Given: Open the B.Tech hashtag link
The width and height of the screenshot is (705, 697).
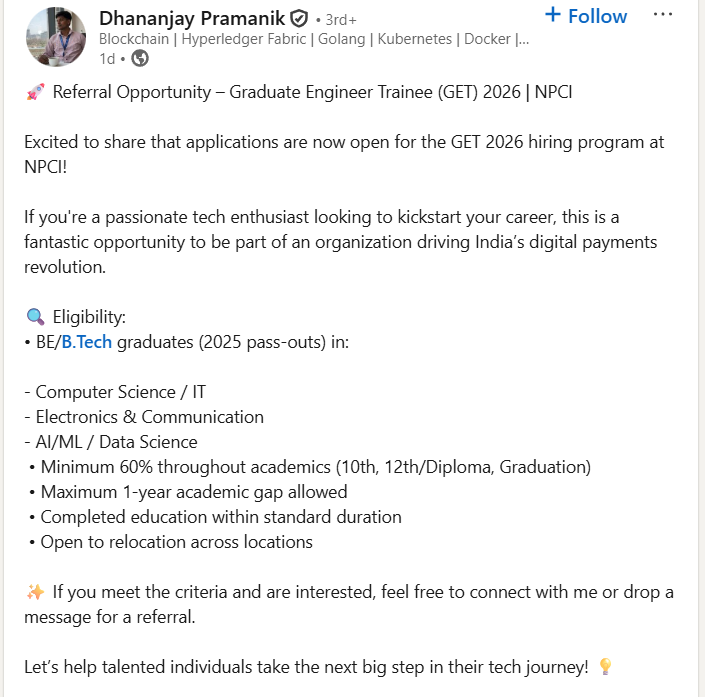Looking at the screenshot, I should point(87,343).
